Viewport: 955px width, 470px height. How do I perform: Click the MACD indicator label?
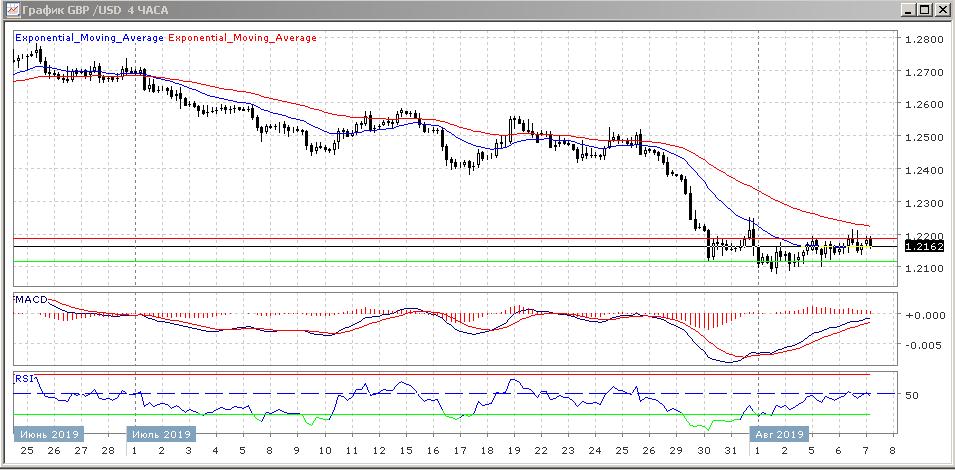tap(30, 300)
